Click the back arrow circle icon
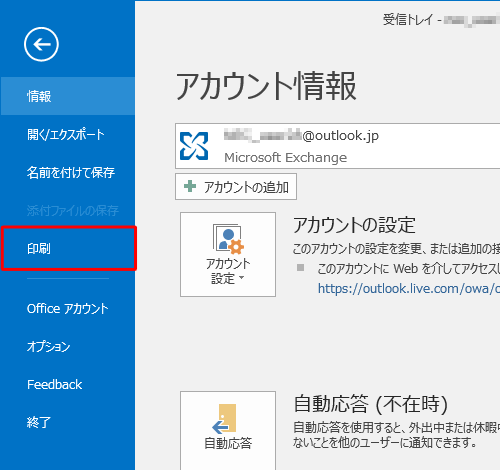The width and height of the screenshot is (500, 470). pos(41,44)
